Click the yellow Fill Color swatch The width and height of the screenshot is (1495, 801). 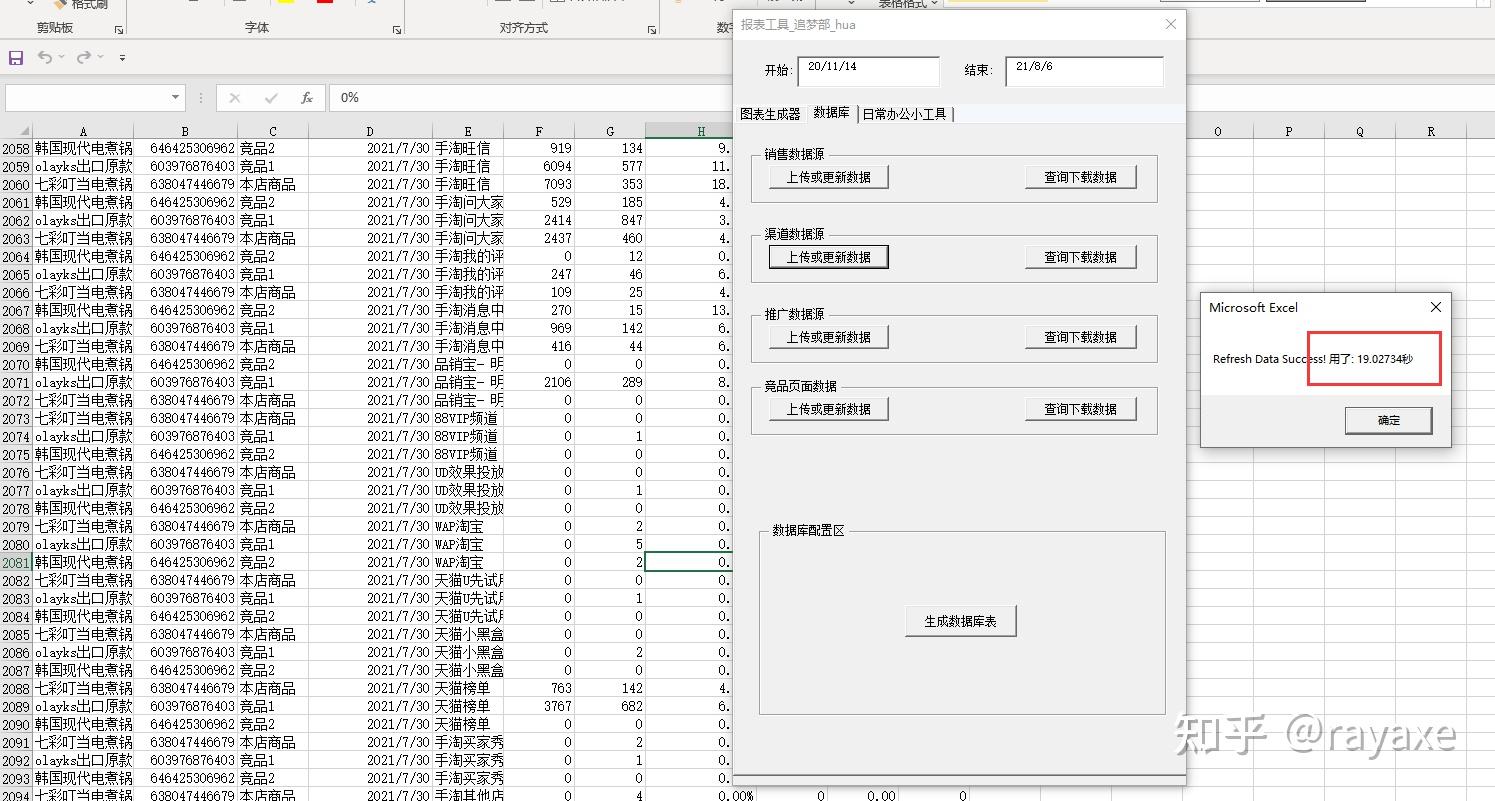(x=287, y=5)
